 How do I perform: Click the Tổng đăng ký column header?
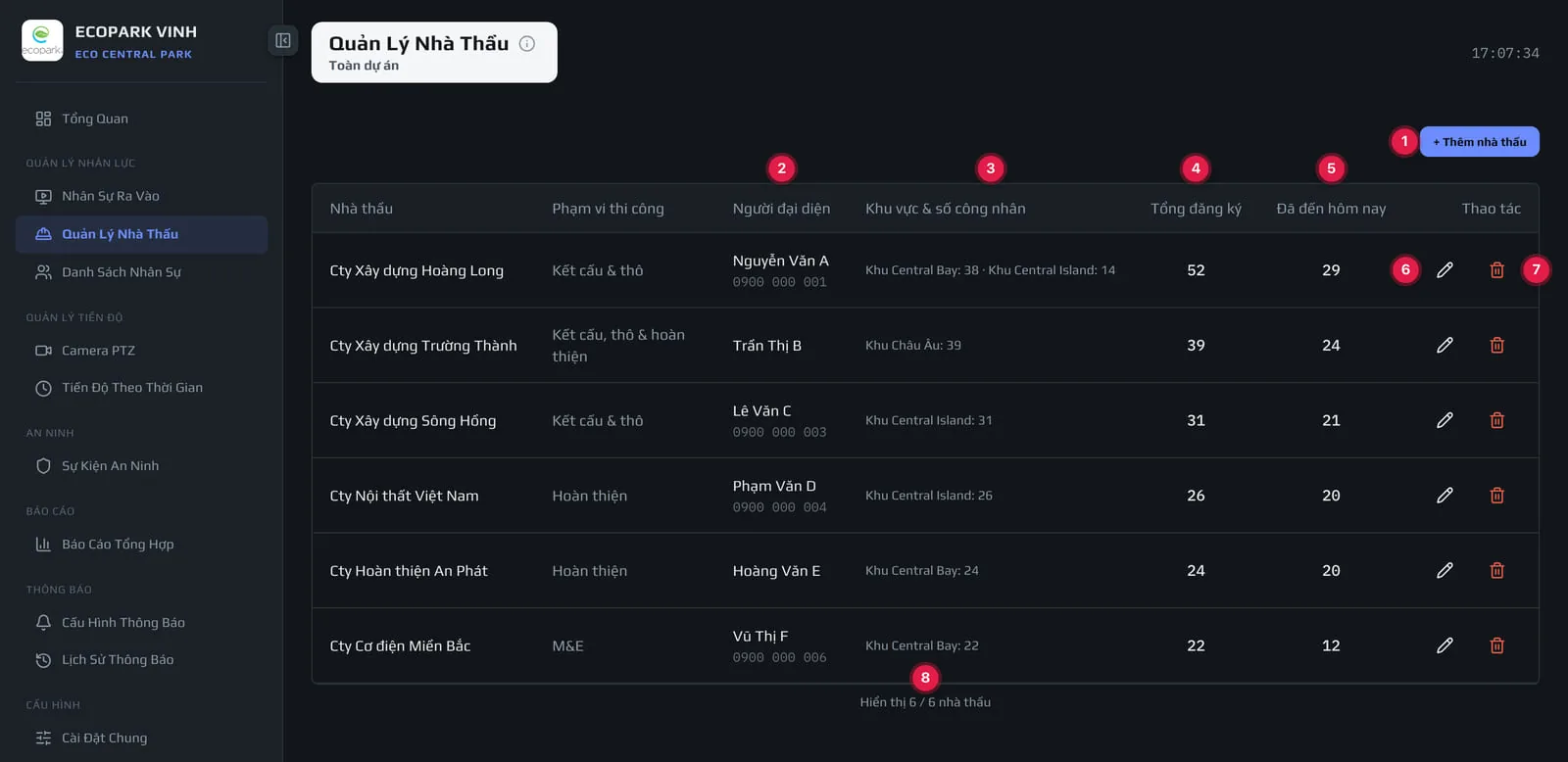tap(1196, 209)
